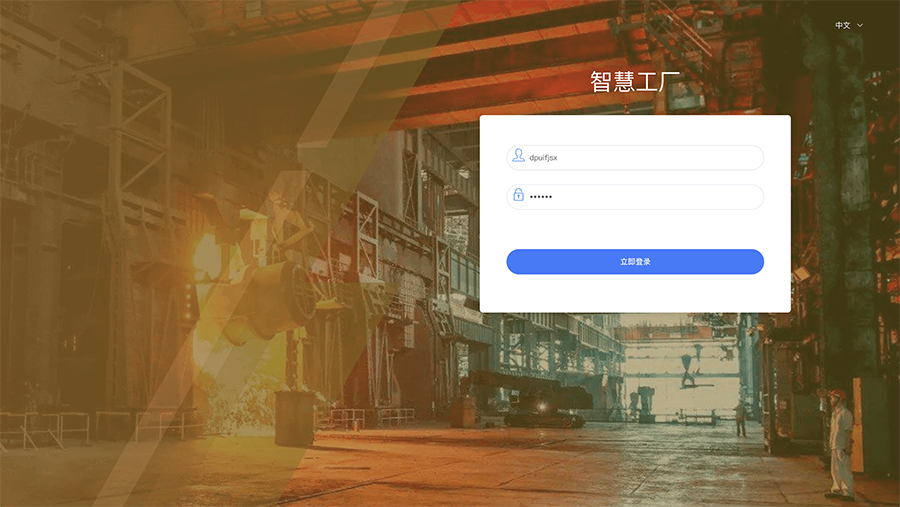Click the white card margin below 立即登录

[x=635, y=293]
